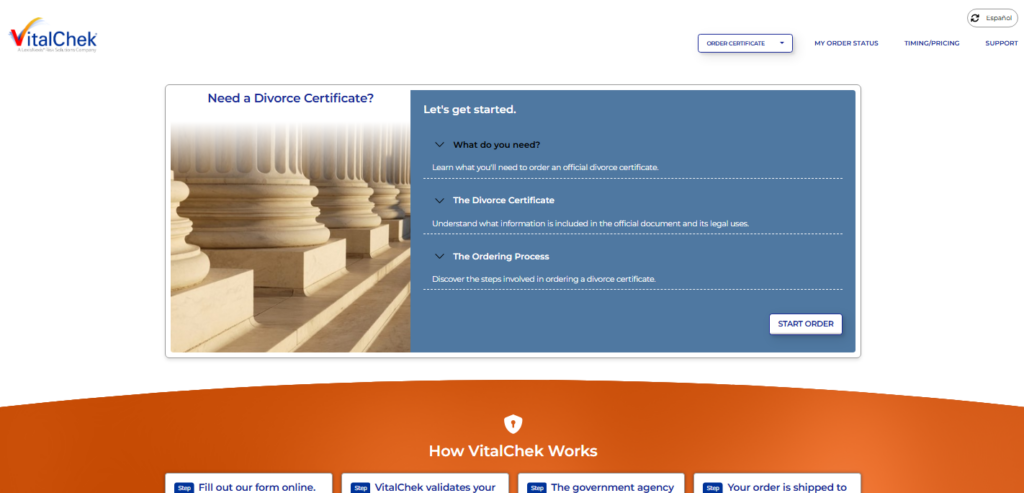Open the Support menu item
Screen dimensions: 1024x493
click(x=1001, y=43)
